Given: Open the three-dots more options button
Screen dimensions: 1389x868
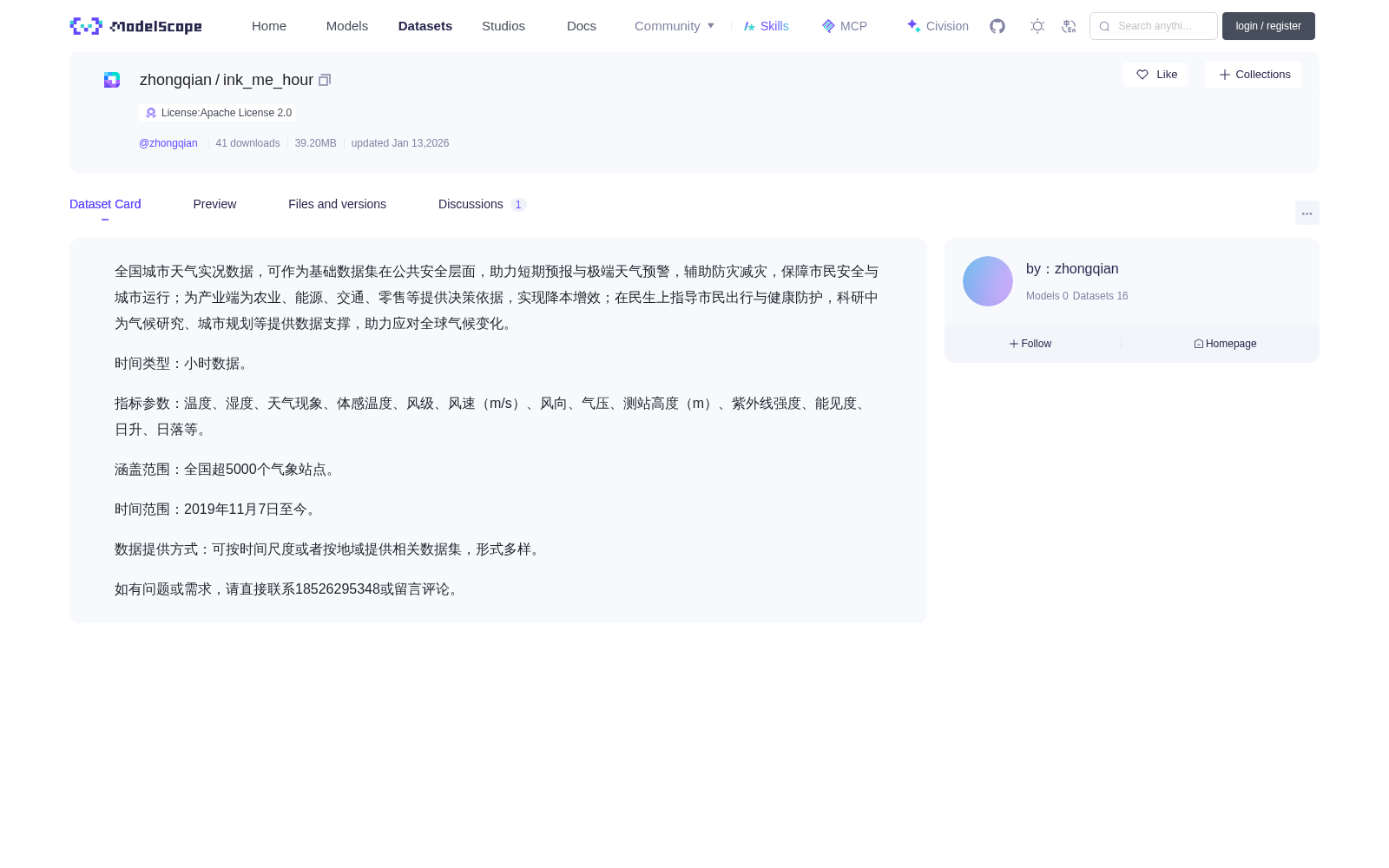Looking at the screenshot, I should [x=1307, y=213].
